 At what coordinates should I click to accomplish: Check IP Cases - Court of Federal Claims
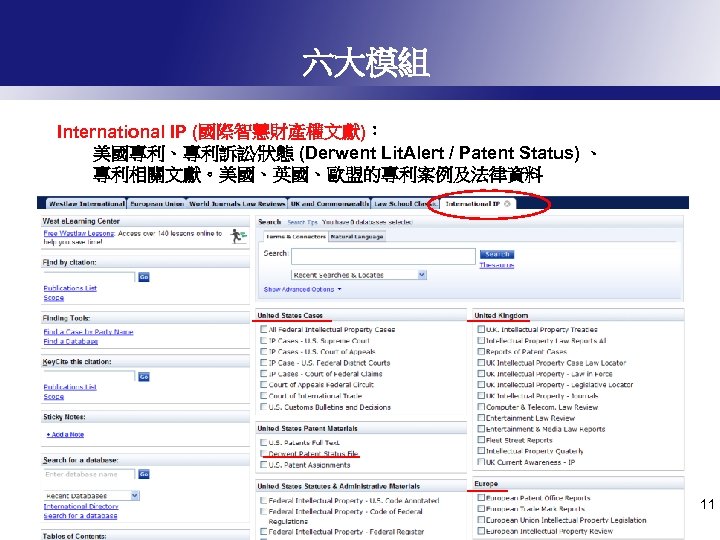click(x=264, y=373)
